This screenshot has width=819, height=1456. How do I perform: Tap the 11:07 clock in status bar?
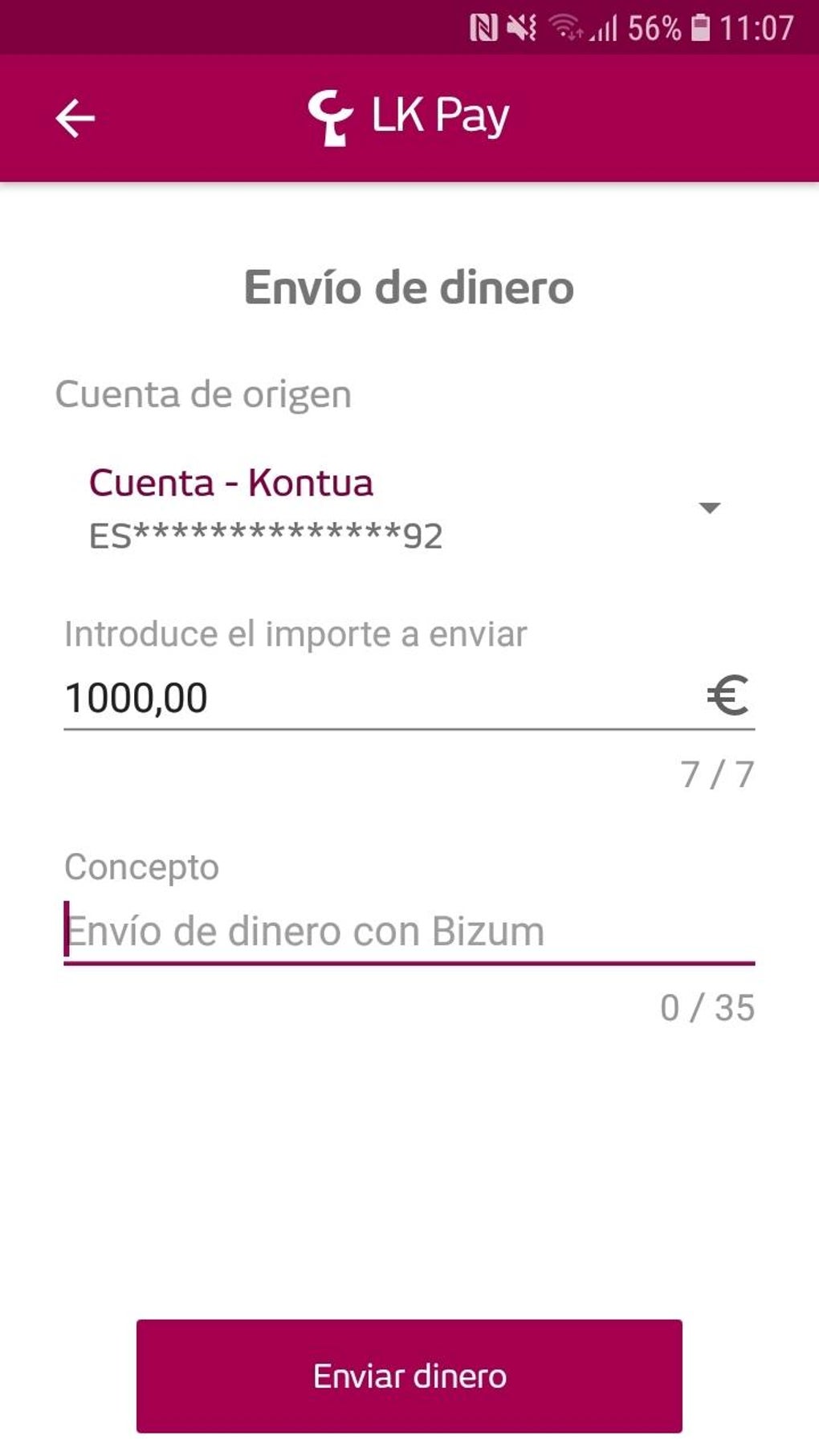[756, 29]
